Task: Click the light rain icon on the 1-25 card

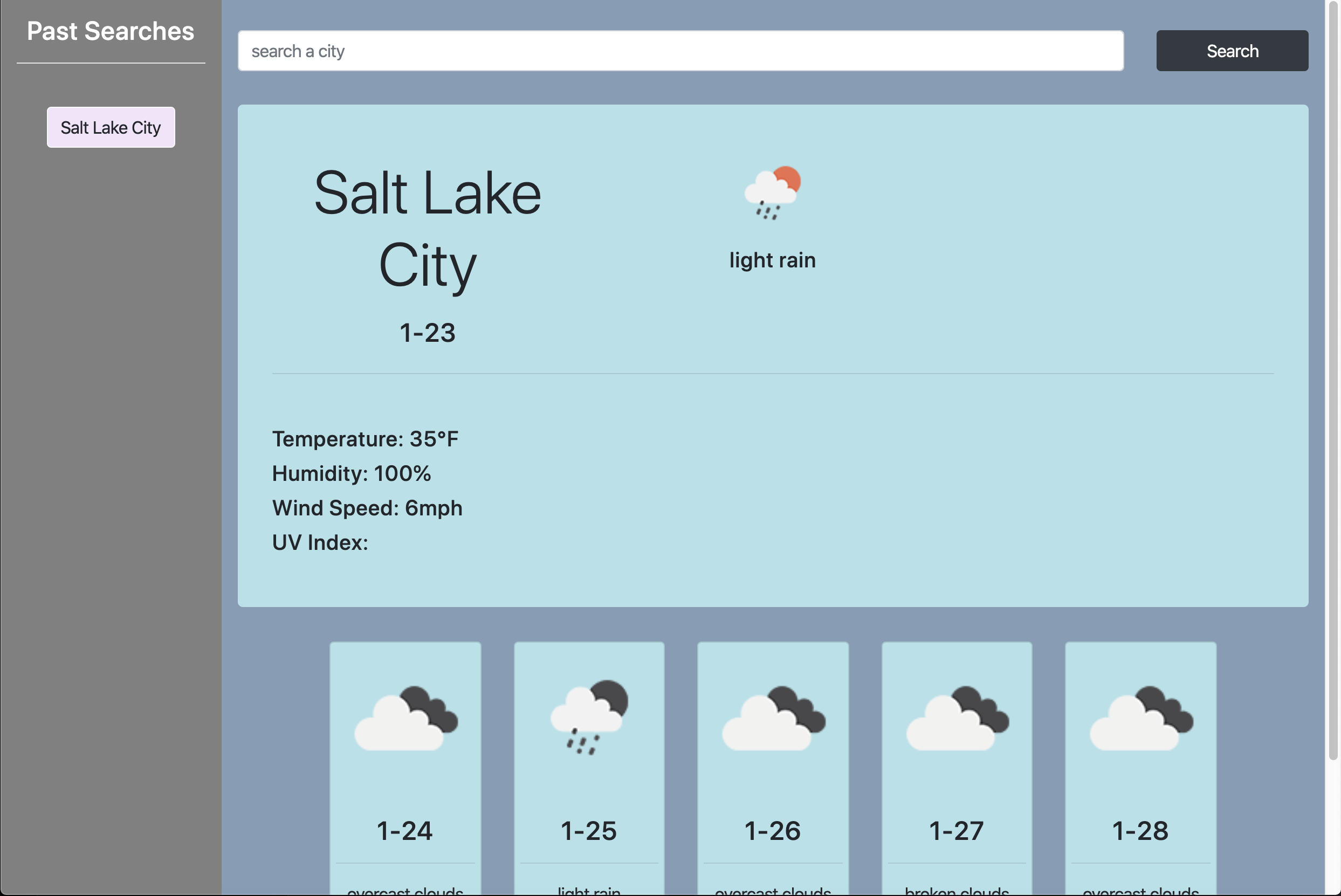Action: coord(588,719)
